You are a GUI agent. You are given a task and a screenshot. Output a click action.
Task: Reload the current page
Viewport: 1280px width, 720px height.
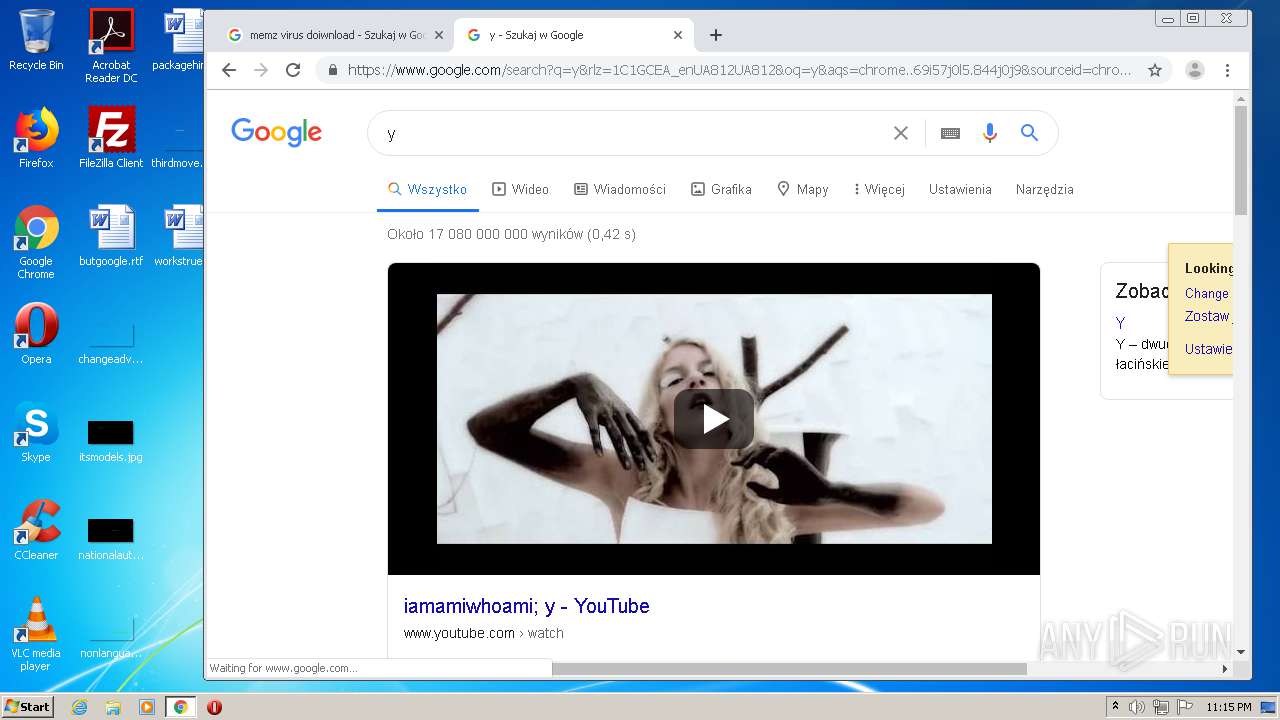coord(293,70)
